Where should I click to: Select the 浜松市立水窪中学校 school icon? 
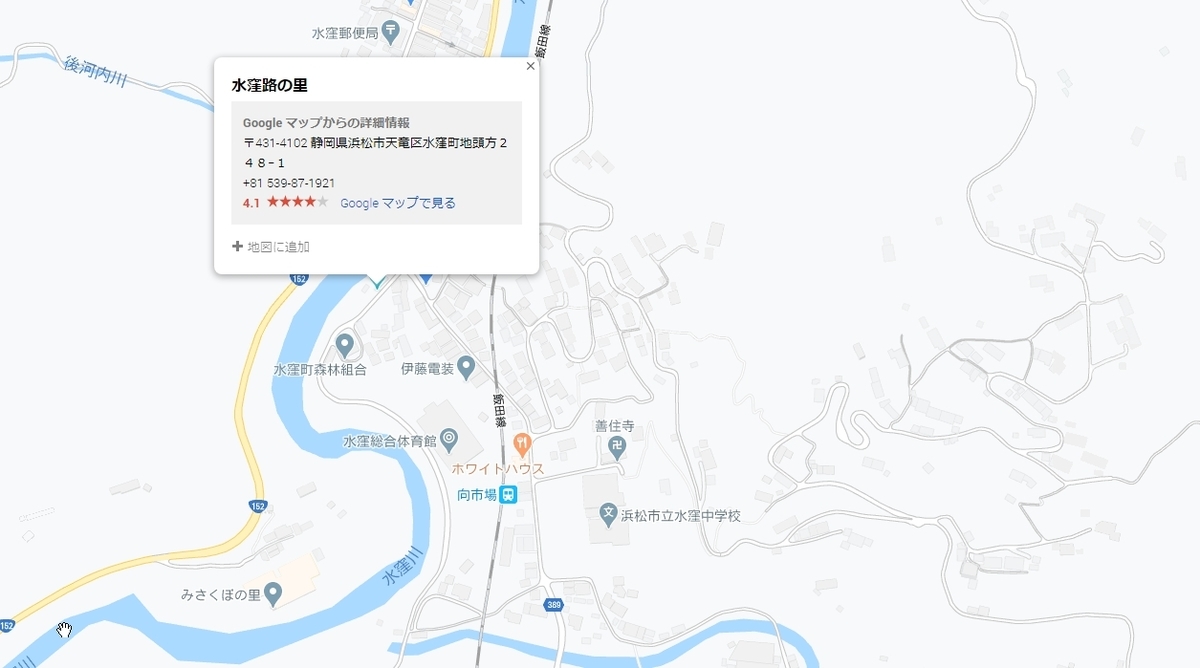608,515
